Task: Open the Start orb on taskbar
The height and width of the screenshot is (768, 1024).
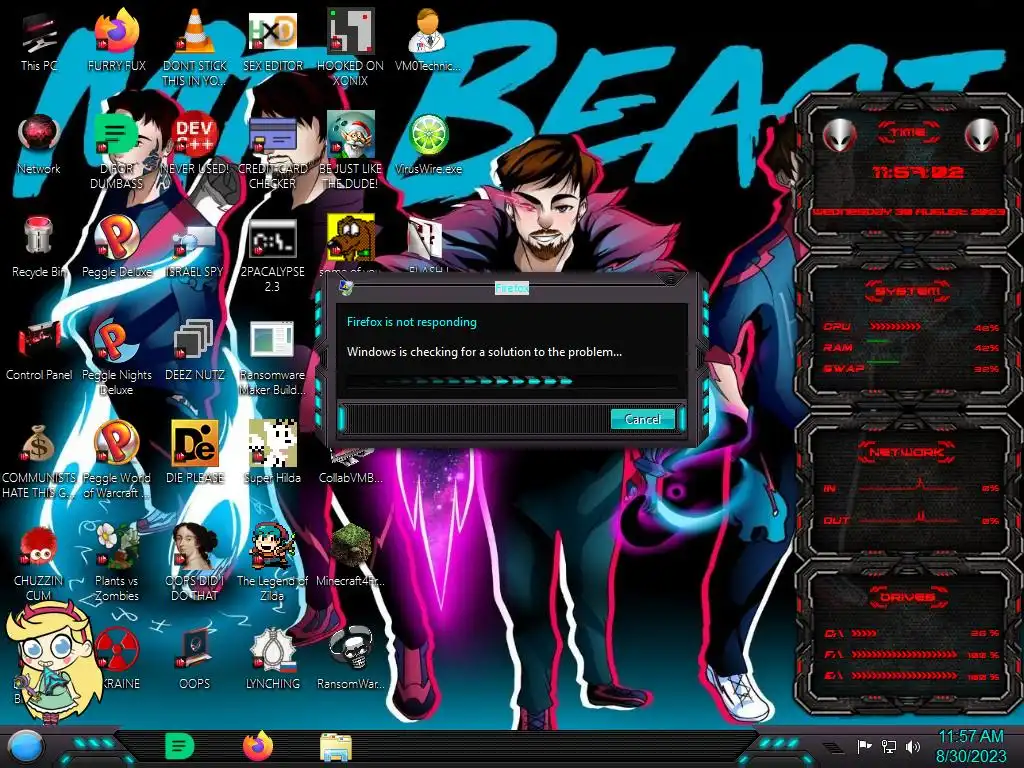Action: [x=25, y=746]
